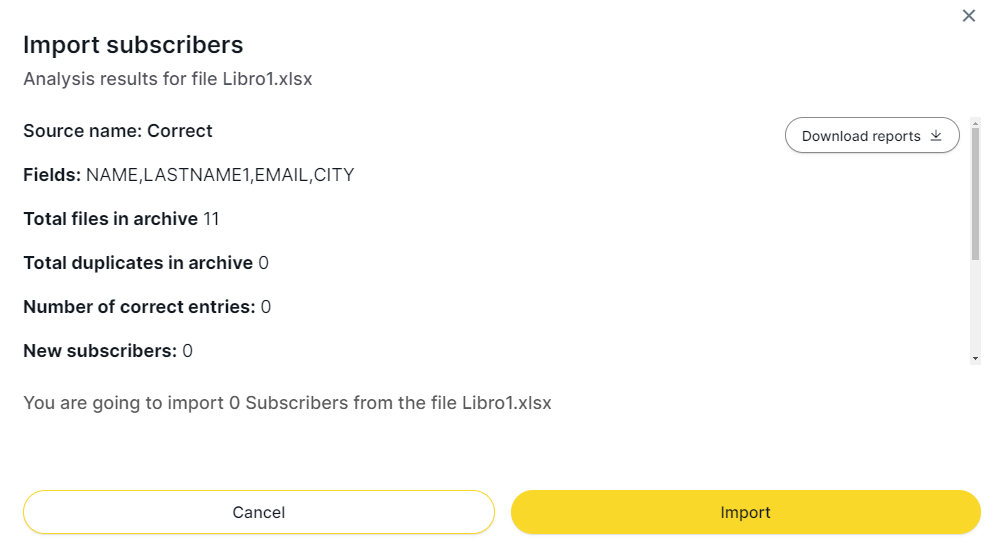Click the Number of correct entries row

point(147,307)
